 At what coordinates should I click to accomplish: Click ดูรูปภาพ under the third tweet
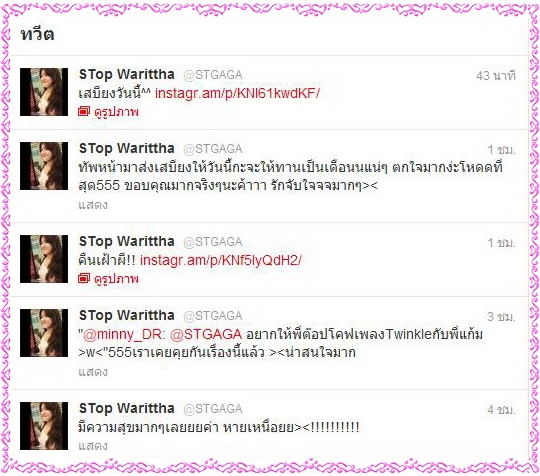tap(116, 279)
